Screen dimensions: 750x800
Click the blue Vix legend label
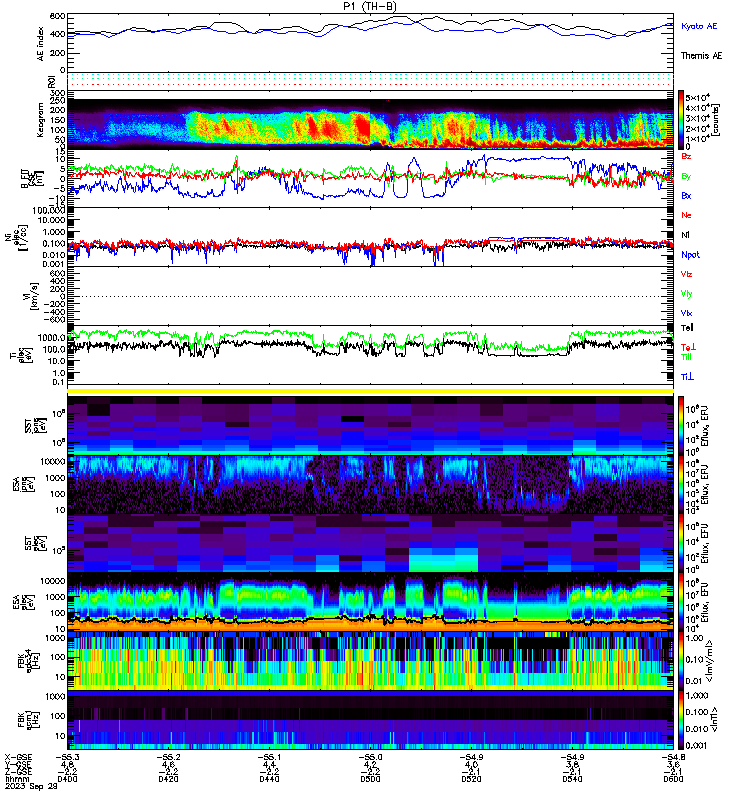coord(686,314)
